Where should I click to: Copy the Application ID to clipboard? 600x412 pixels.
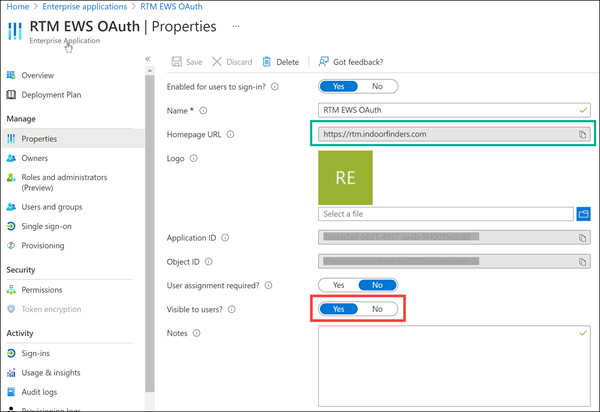point(582,238)
